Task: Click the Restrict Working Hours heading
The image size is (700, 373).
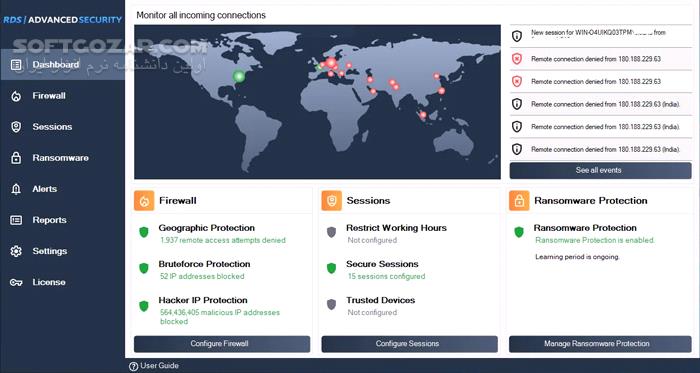Action: pos(396,228)
